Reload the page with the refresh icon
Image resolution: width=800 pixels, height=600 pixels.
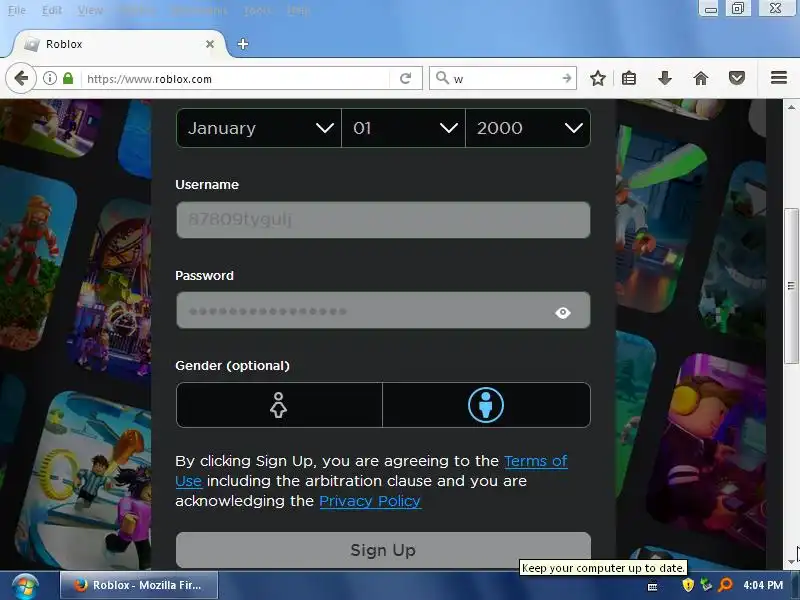point(406,79)
